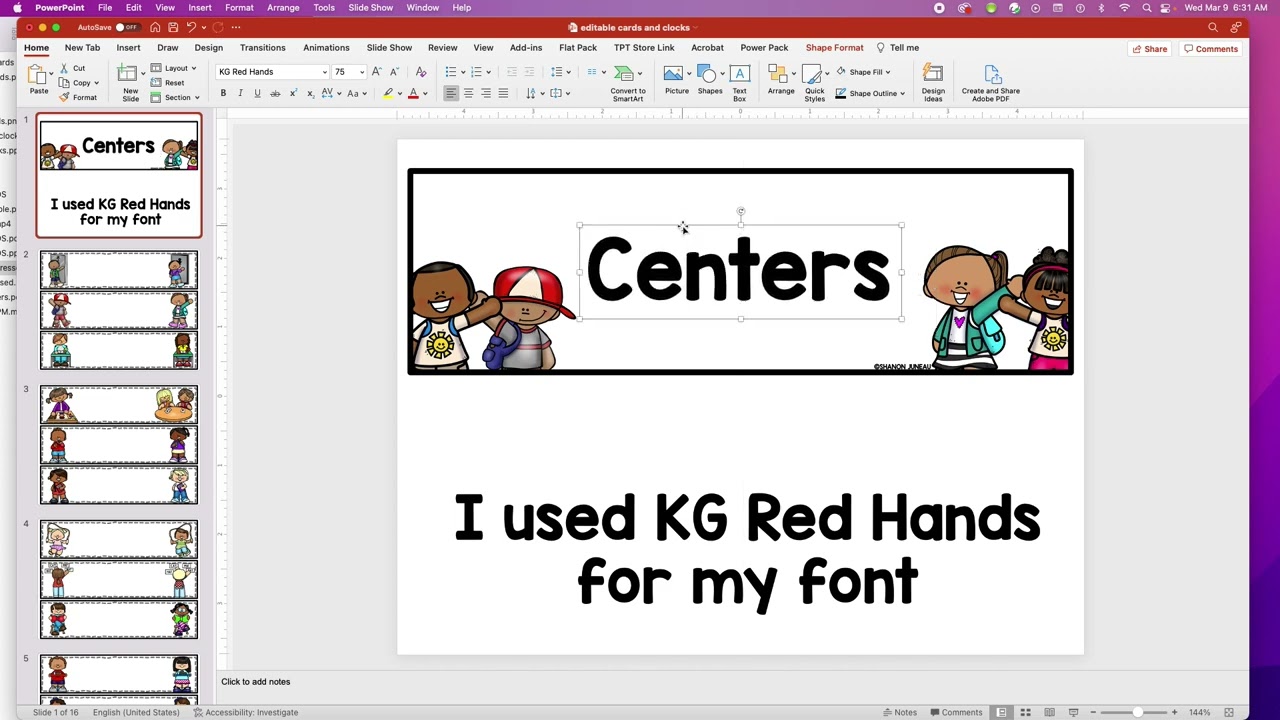
Task: Click Accessibility: Investigate status
Action: click(246, 712)
